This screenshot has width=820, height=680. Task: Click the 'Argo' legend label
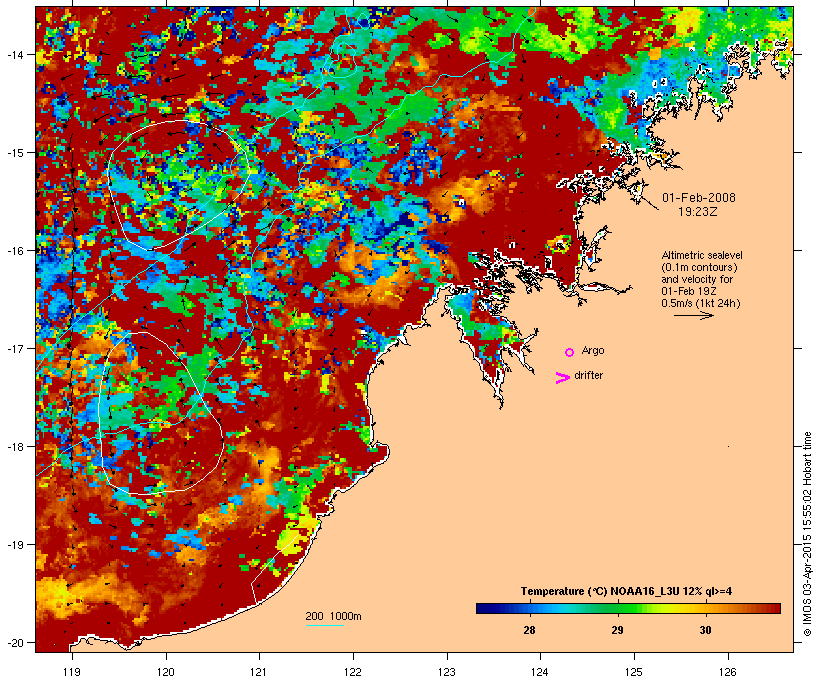pos(593,350)
